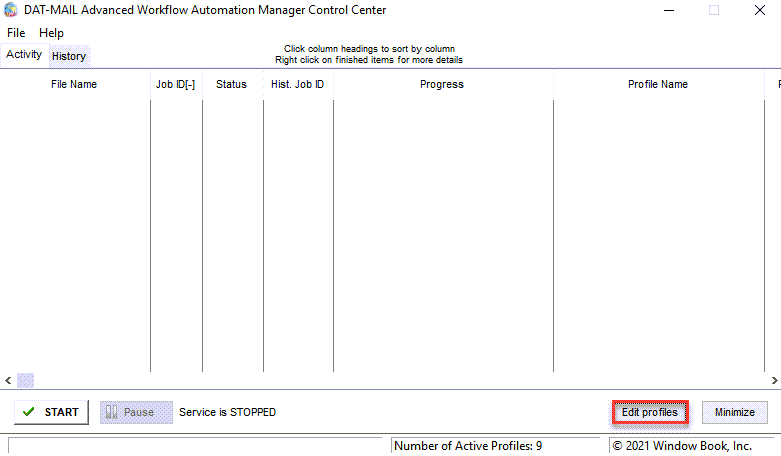The image size is (781, 456).
Task: Select the Activity tab
Action: coord(24,54)
